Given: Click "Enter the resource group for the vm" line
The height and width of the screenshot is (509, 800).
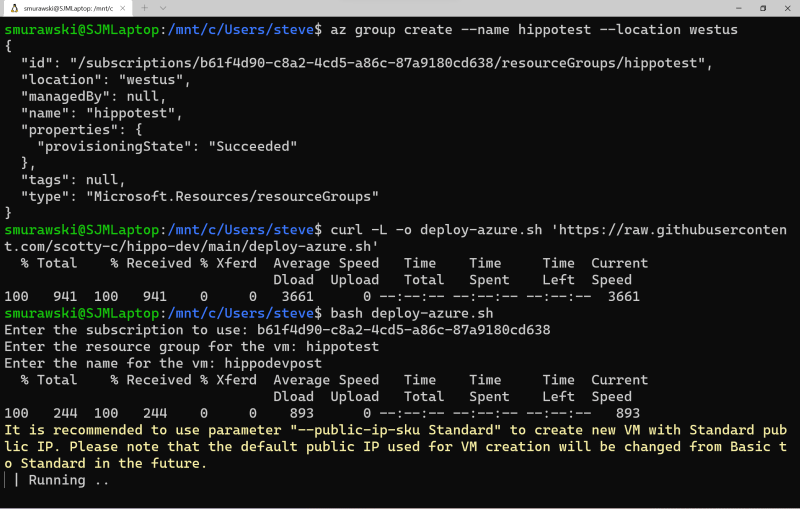Looking at the screenshot, I should (x=191, y=347).
